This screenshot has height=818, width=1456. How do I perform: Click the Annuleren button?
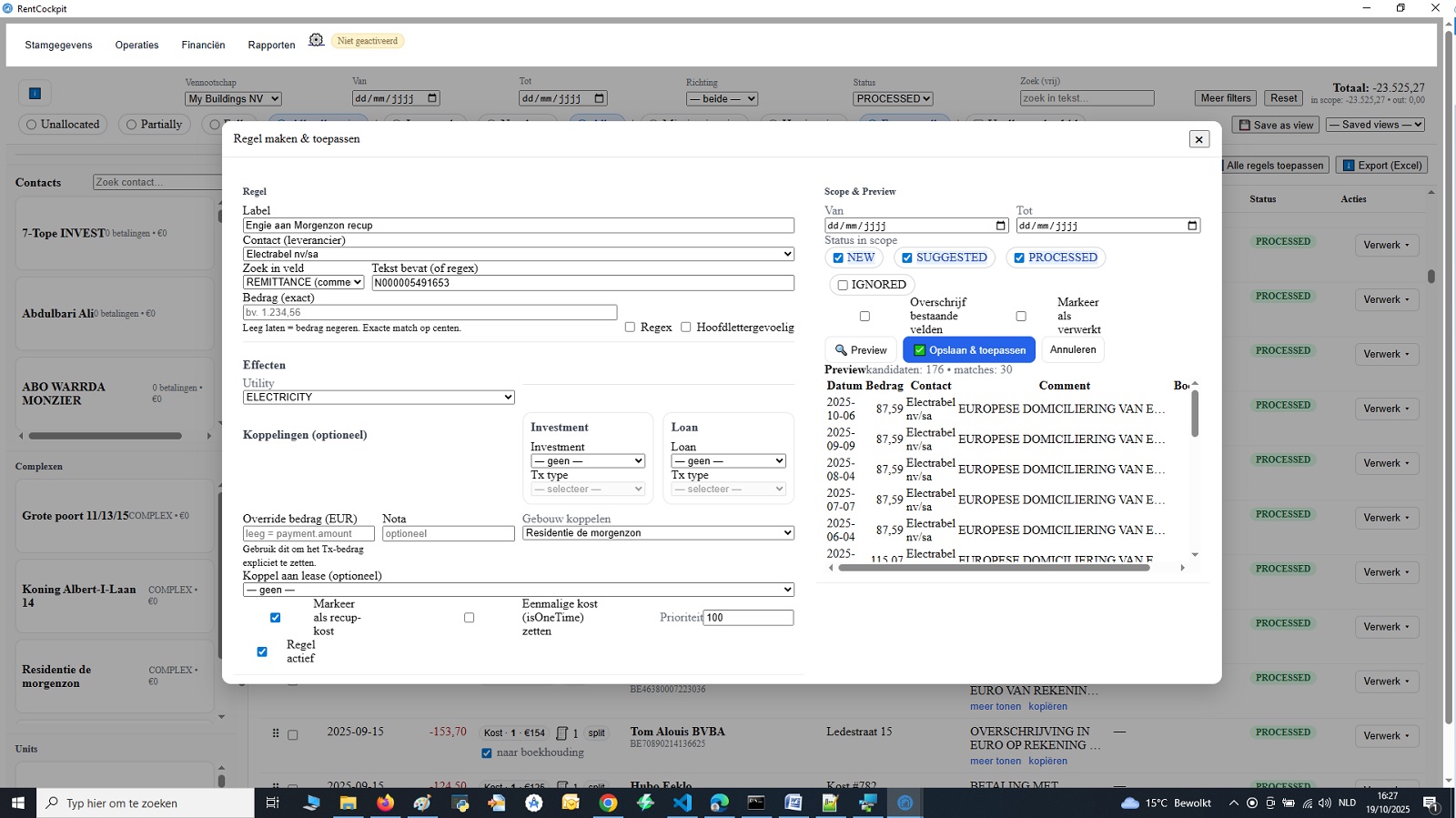[1072, 350]
